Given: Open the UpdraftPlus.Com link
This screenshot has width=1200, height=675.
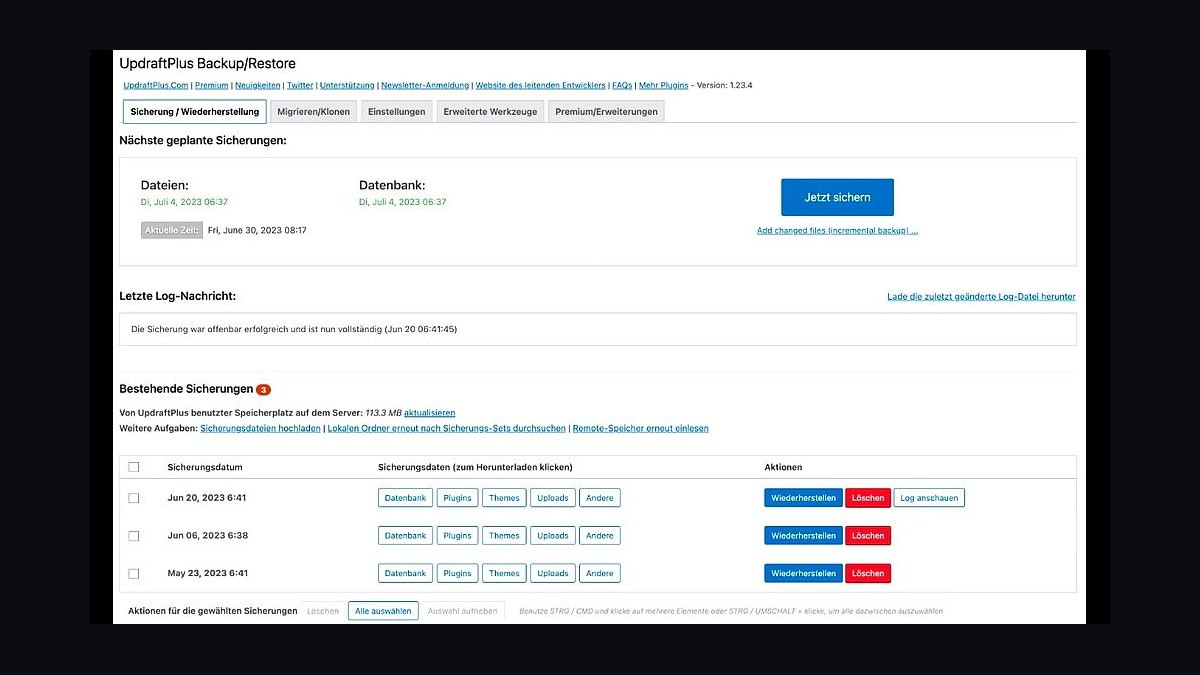Looking at the screenshot, I should [x=156, y=85].
